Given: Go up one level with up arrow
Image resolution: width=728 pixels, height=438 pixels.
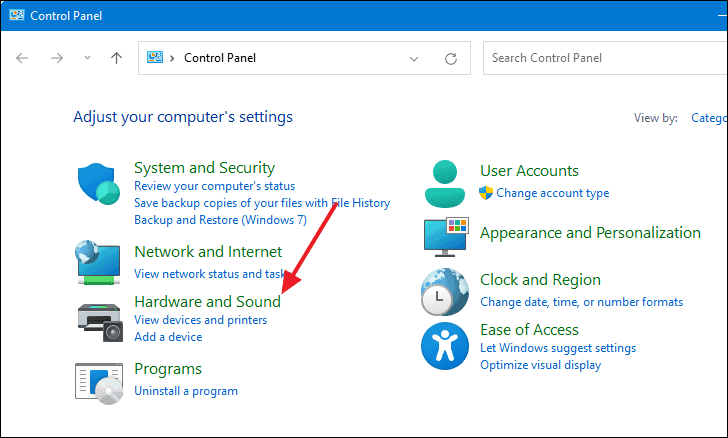Looking at the screenshot, I should 117,58.
